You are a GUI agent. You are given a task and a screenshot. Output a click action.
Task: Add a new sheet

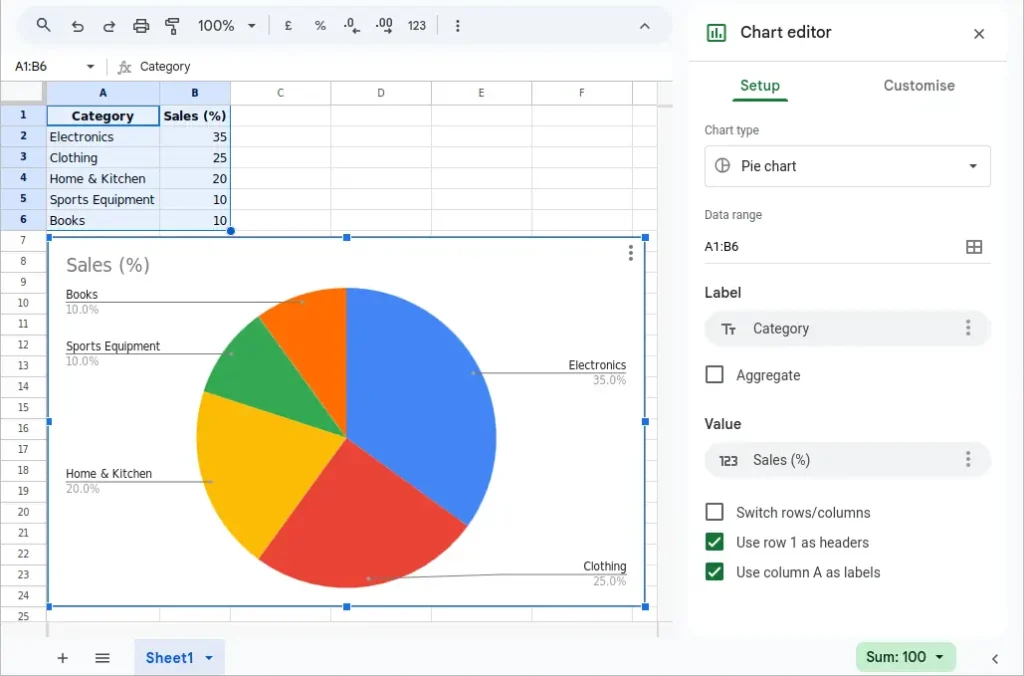coord(62,658)
